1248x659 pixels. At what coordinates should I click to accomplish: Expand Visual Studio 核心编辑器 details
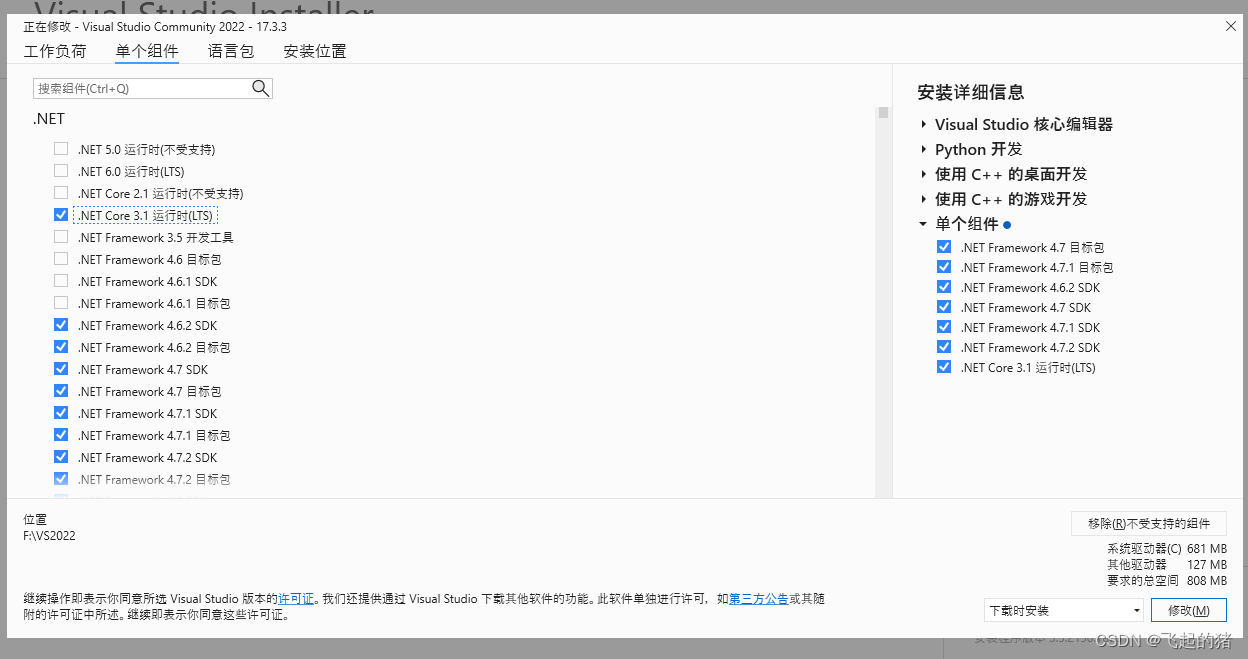point(923,124)
